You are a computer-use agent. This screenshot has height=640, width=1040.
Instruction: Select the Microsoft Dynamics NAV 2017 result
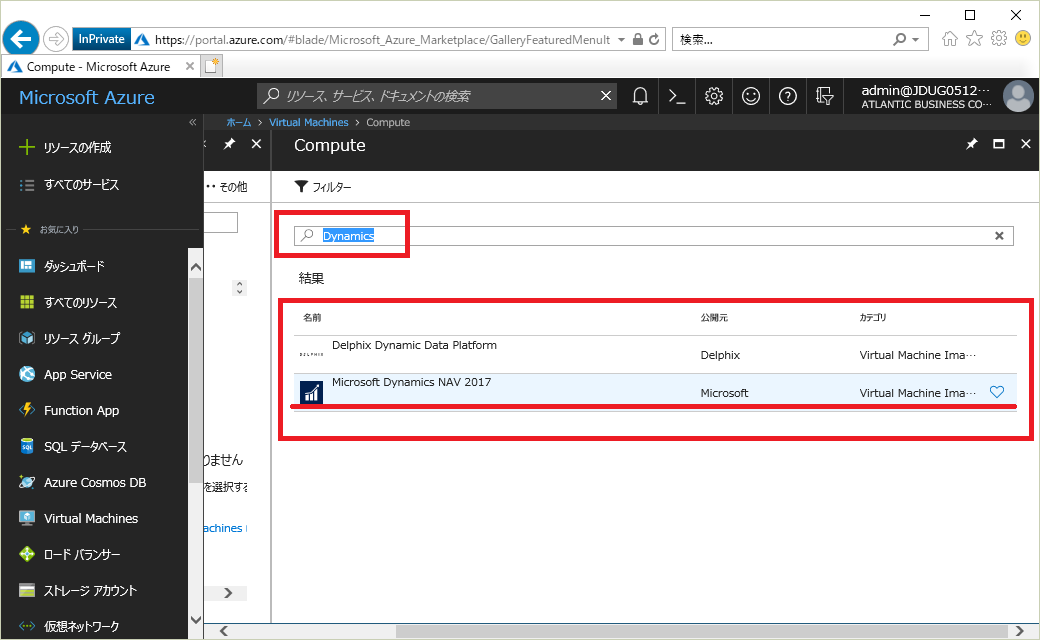(655, 392)
